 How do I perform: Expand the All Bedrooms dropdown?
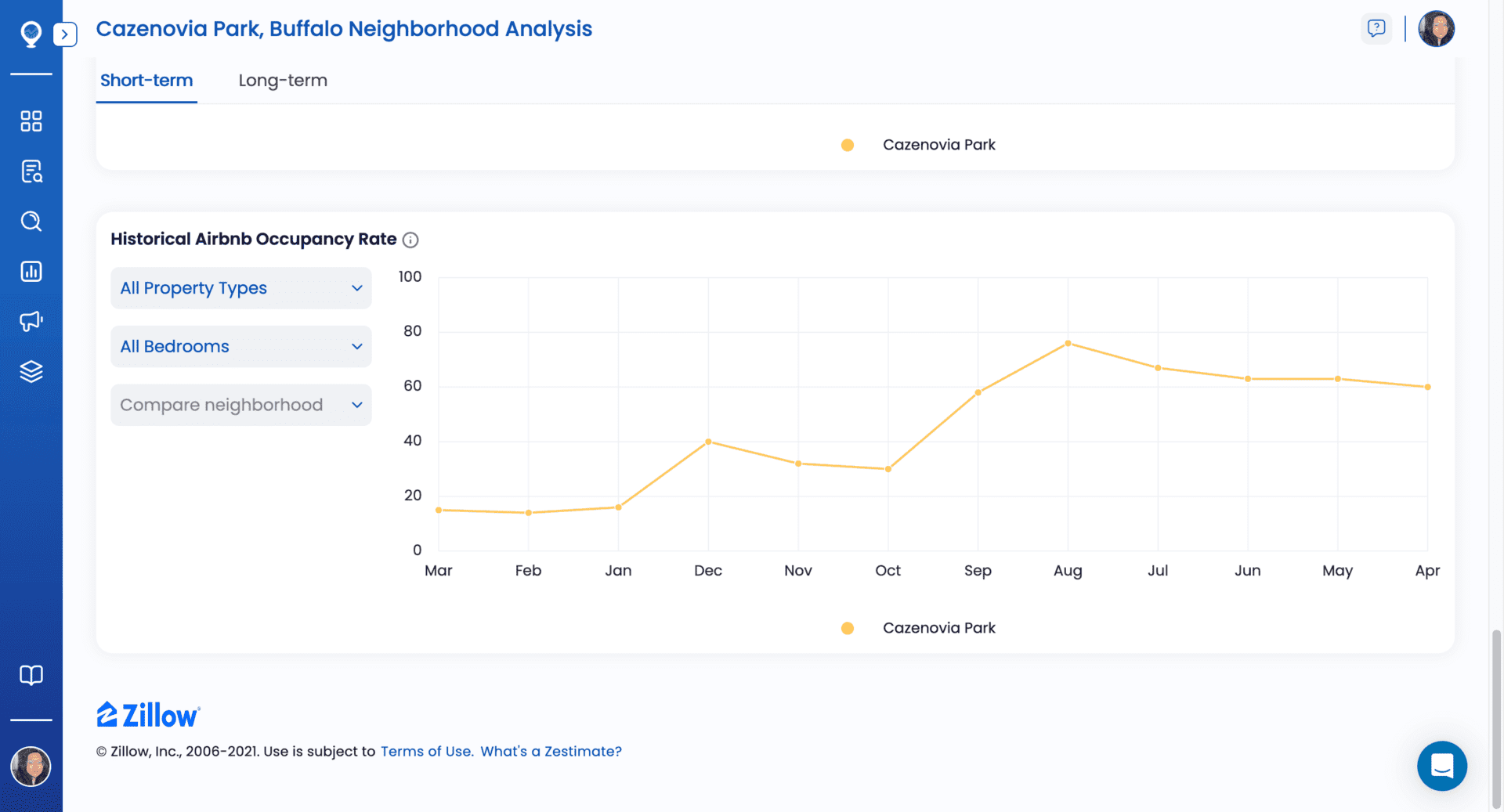tap(240, 346)
